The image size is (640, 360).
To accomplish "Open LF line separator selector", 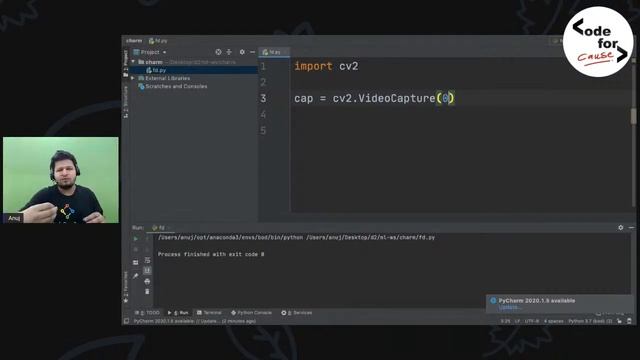I will point(517,321).
